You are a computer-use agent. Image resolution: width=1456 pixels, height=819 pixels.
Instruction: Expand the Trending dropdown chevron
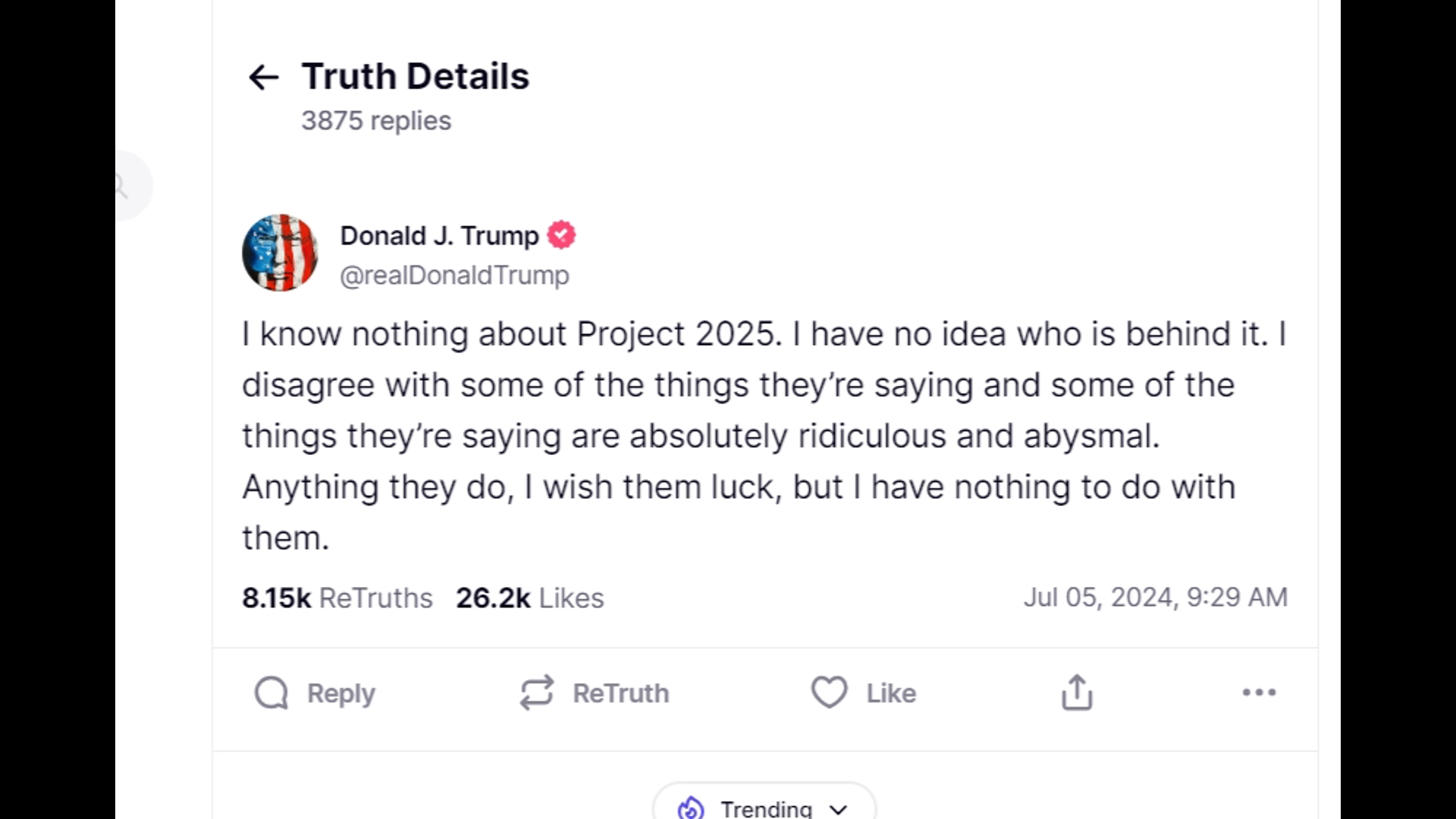coord(838,809)
